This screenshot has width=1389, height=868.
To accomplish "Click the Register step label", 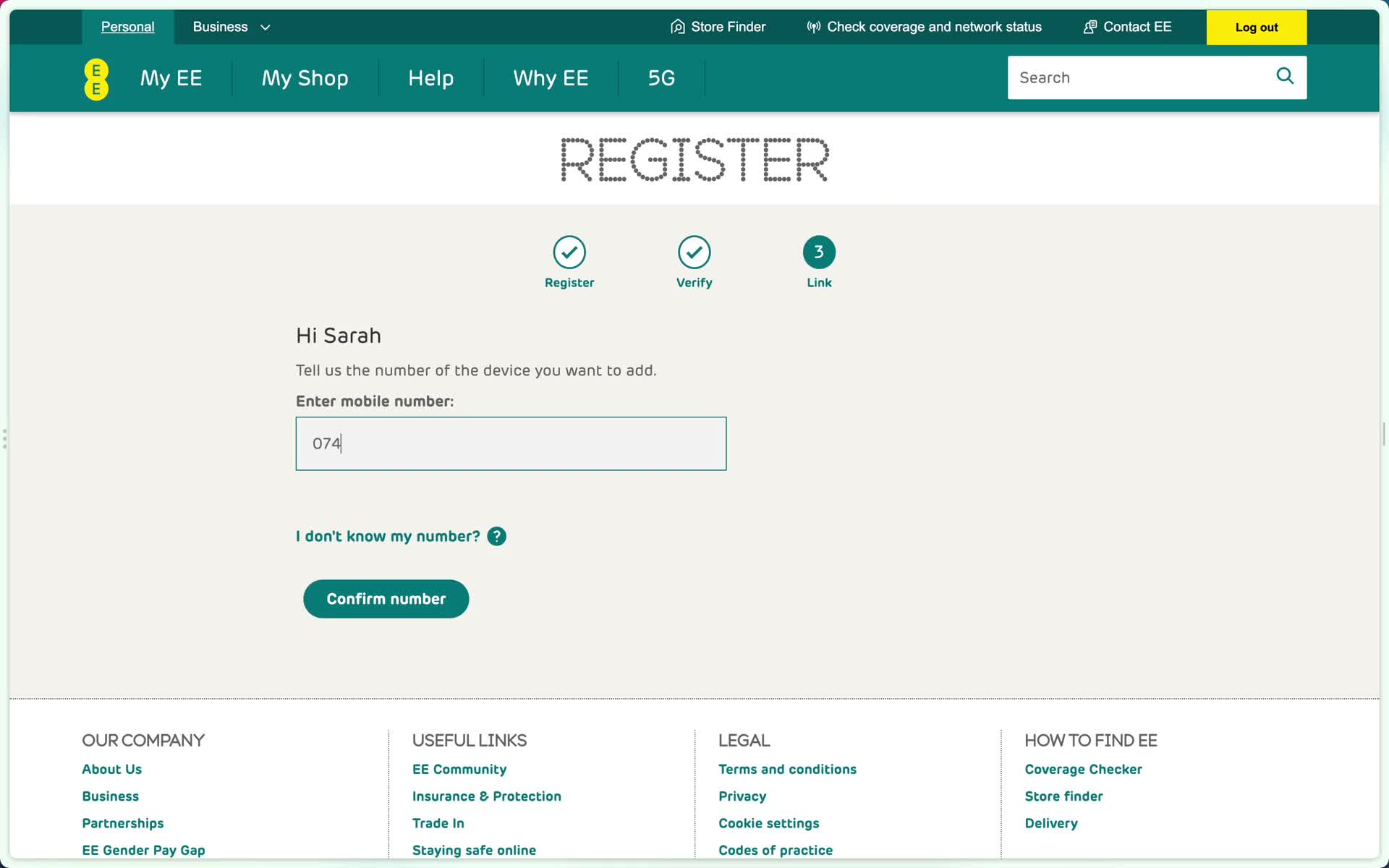I will click(x=569, y=283).
